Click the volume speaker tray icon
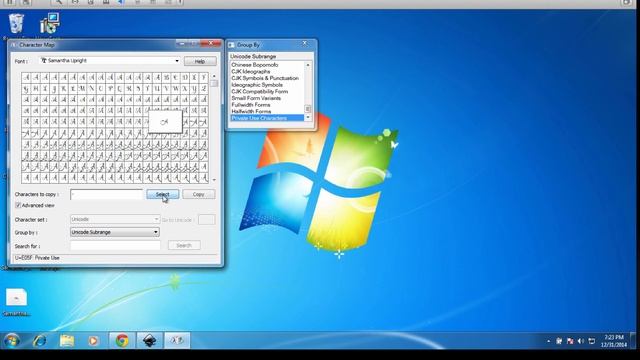This screenshot has width=640, height=360. tap(581, 341)
